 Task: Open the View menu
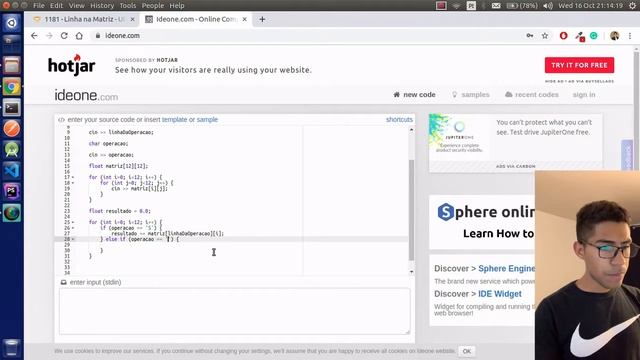pos(76,6)
